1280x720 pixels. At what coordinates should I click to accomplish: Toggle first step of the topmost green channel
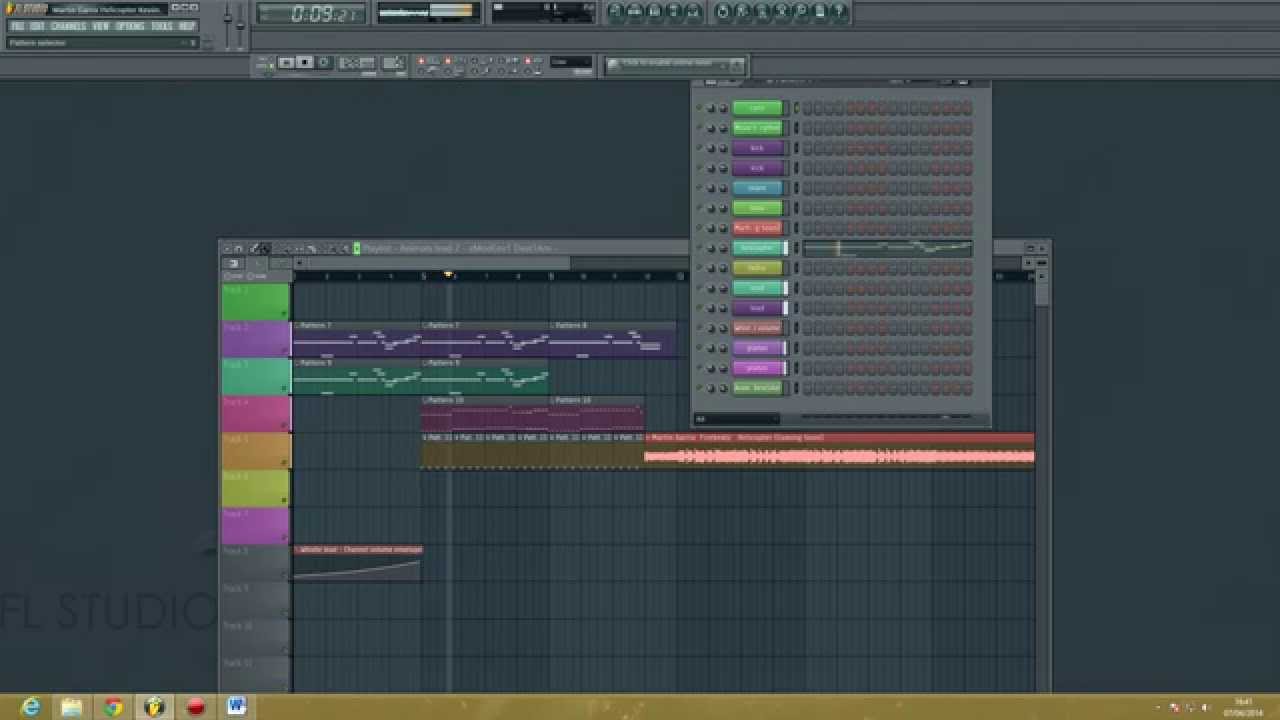[807, 108]
